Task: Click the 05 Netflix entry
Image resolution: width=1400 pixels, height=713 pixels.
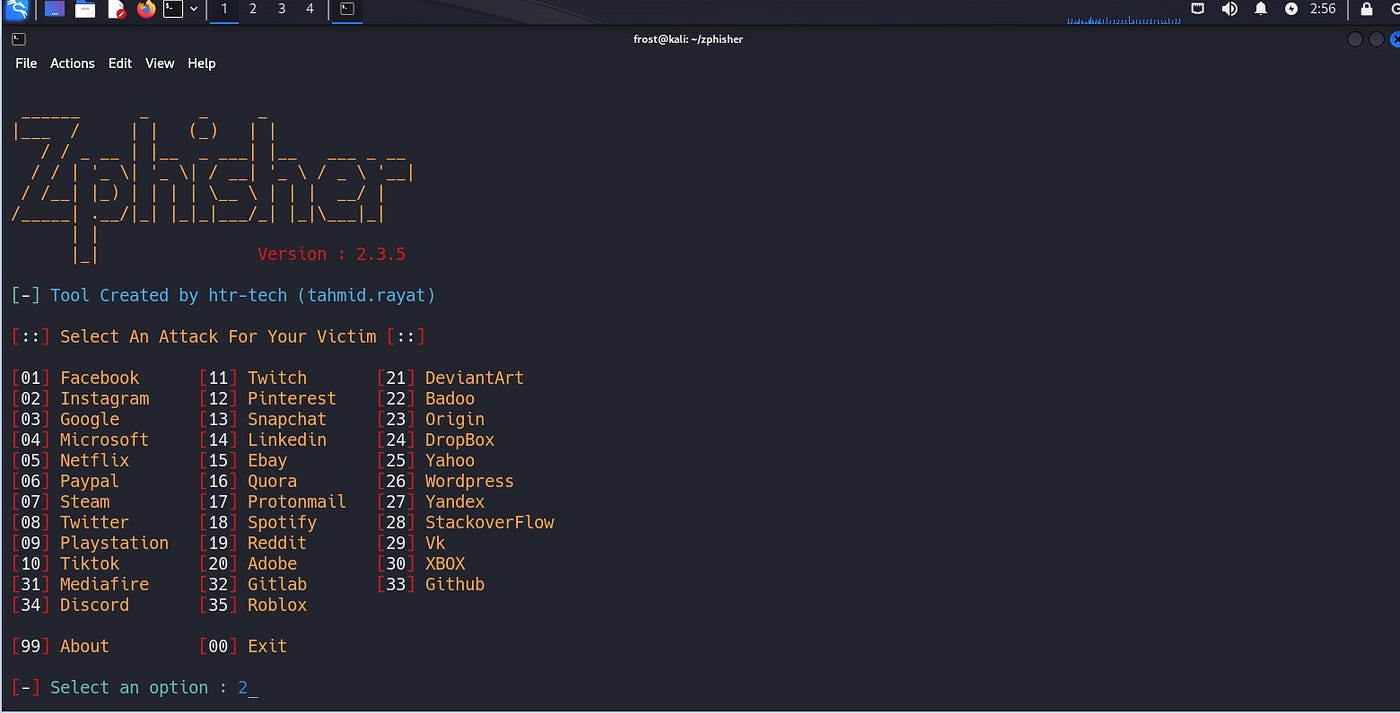Action: point(70,460)
